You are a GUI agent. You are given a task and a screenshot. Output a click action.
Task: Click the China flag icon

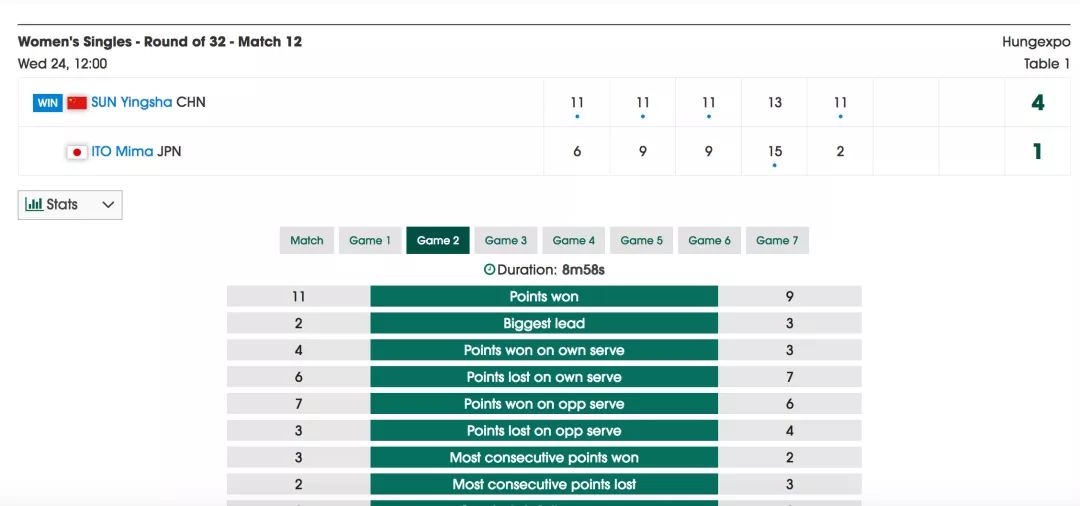click(x=77, y=103)
